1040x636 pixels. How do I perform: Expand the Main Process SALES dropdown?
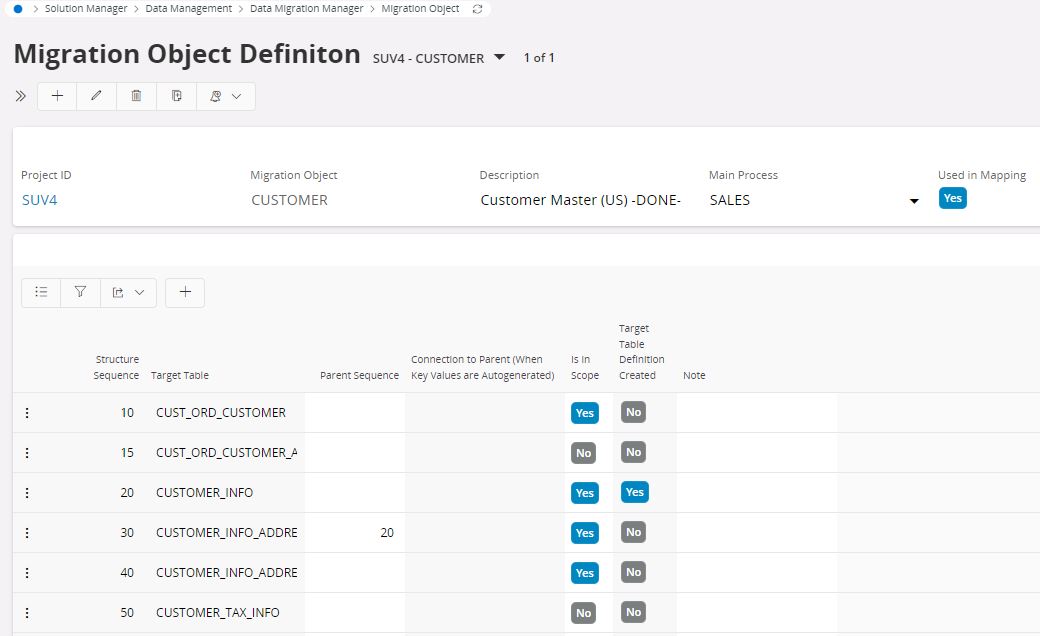(x=914, y=201)
